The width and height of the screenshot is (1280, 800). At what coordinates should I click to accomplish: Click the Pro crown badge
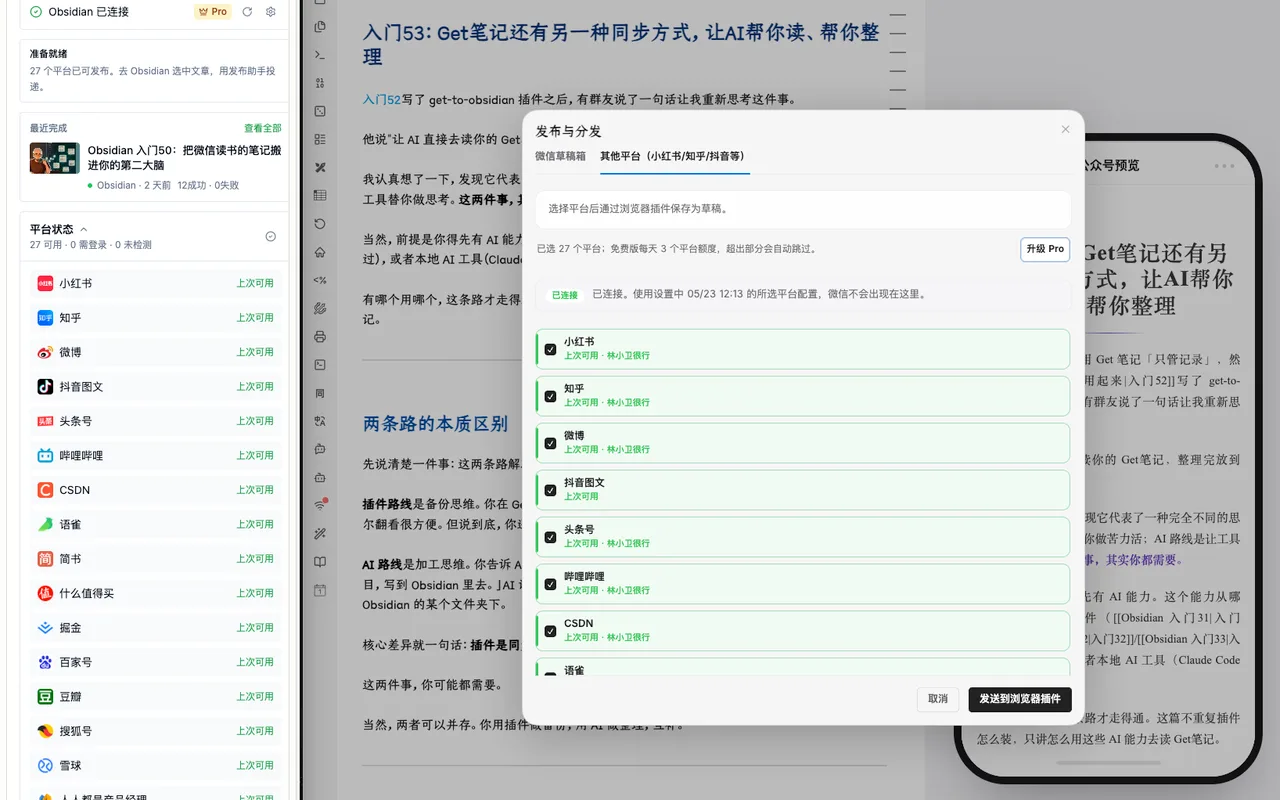[211, 12]
